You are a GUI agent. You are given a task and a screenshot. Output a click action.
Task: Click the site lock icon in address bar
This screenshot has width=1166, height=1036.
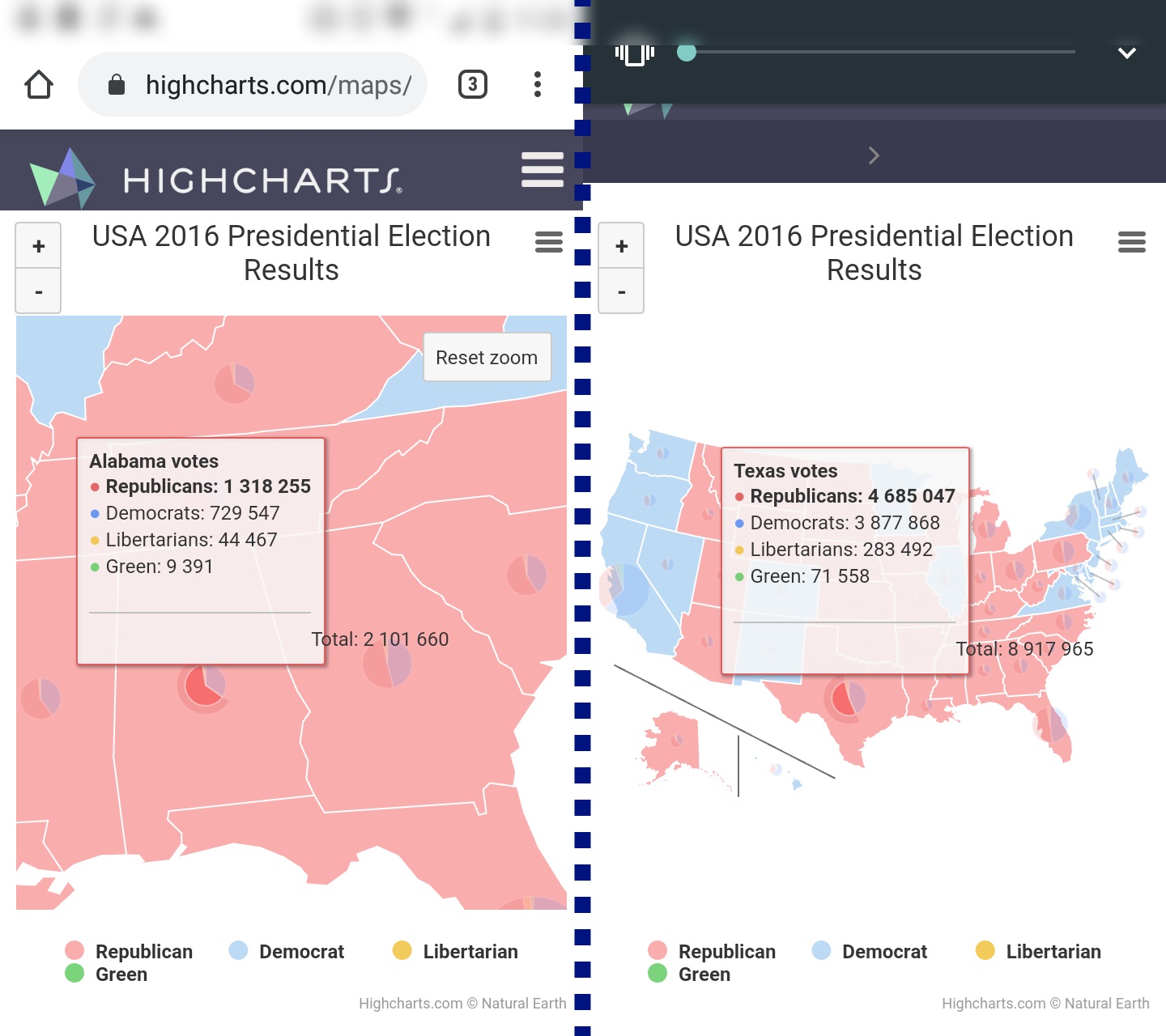point(116,84)
